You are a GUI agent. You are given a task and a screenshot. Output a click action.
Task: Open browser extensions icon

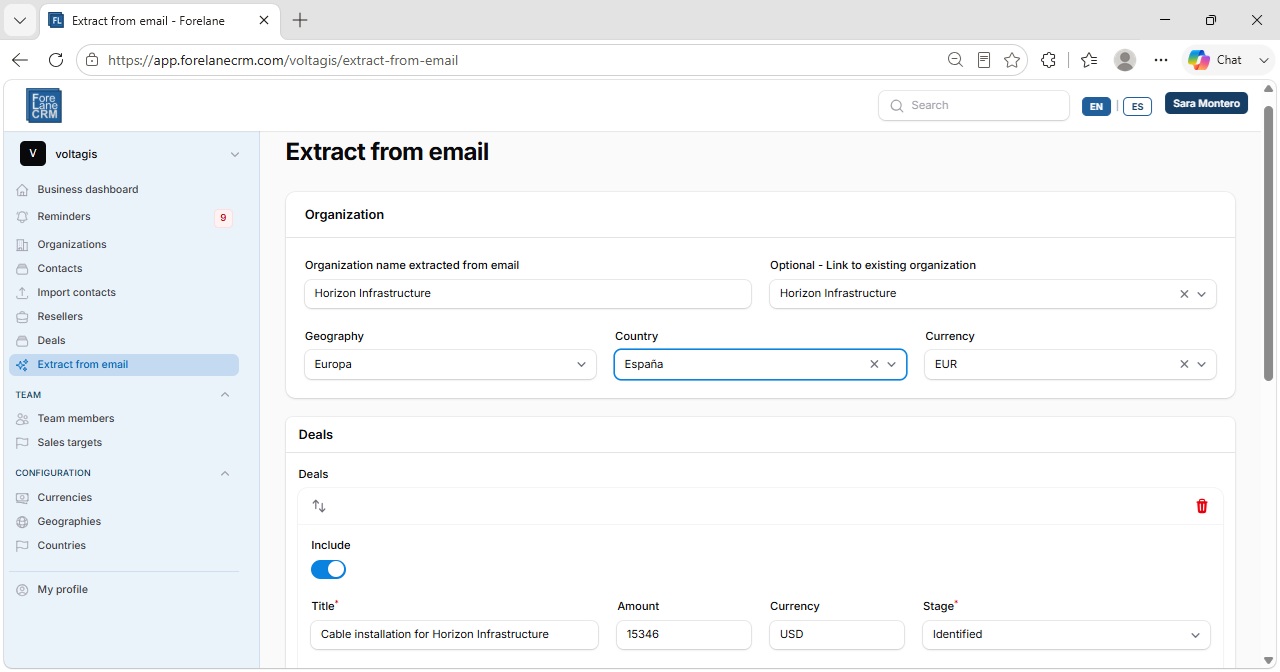pyautogui.click(x=1048, y=60)
